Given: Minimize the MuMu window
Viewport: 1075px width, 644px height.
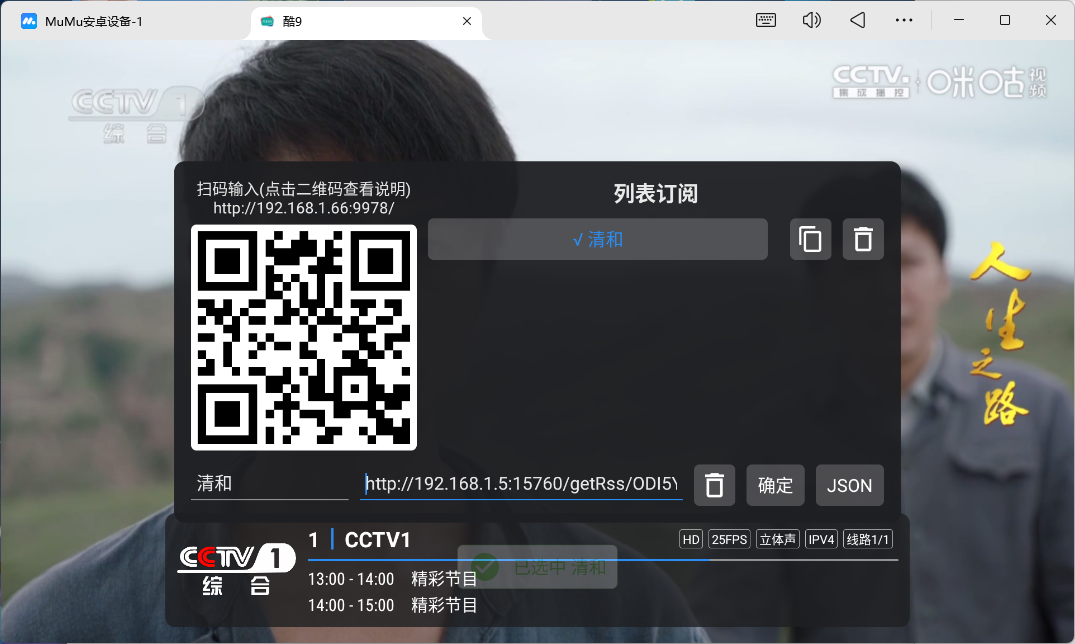Looking at the screenshot, I should pyautogui.click(x=958, y=21).
